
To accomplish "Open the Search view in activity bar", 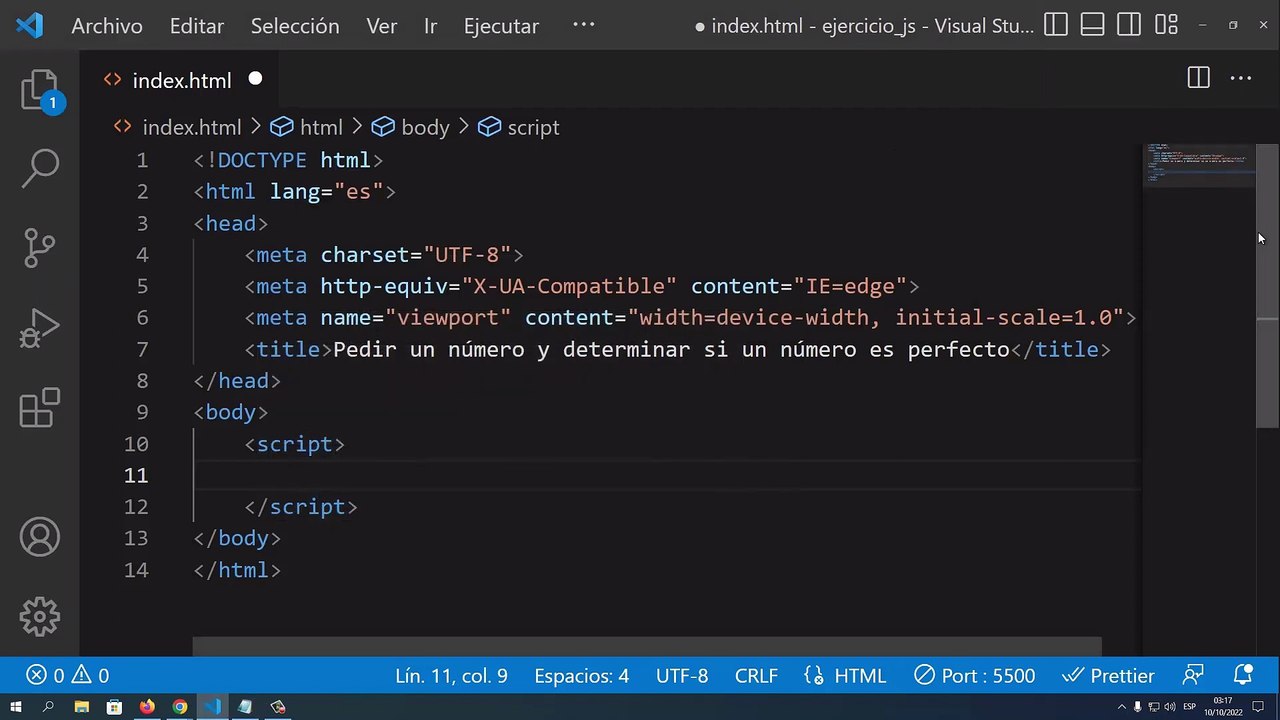I will (40, 168).
